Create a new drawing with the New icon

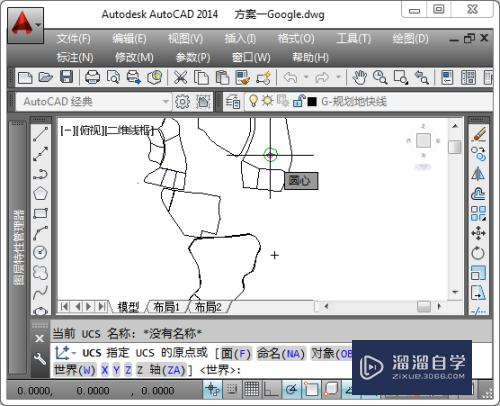coord(25,78)
